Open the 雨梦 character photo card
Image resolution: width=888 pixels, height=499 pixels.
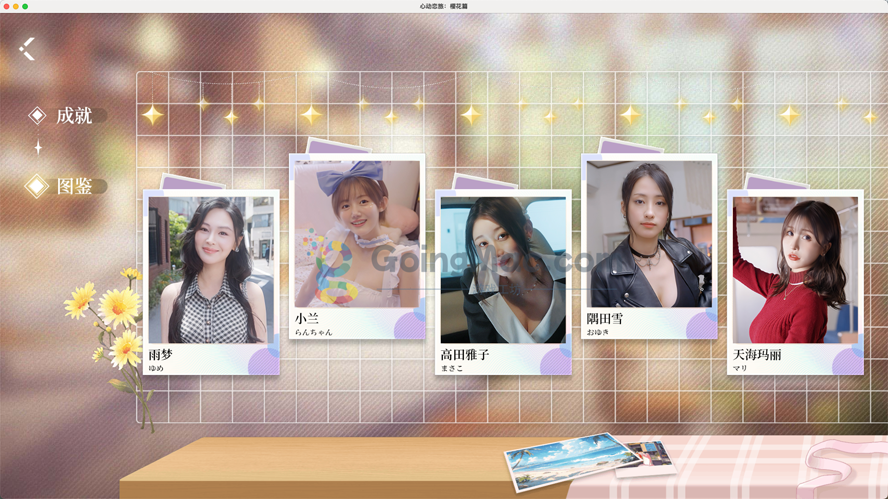211,270
